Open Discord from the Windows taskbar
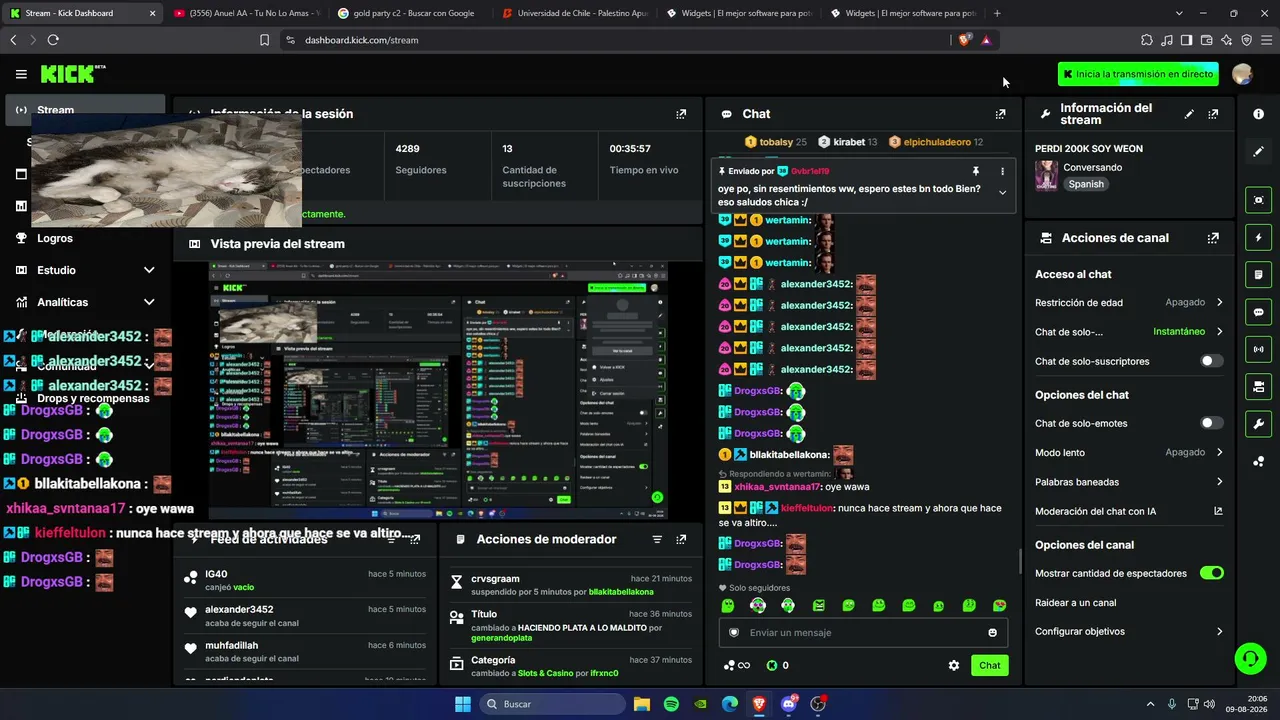1280x720 pixels. [x=789, y=704]
